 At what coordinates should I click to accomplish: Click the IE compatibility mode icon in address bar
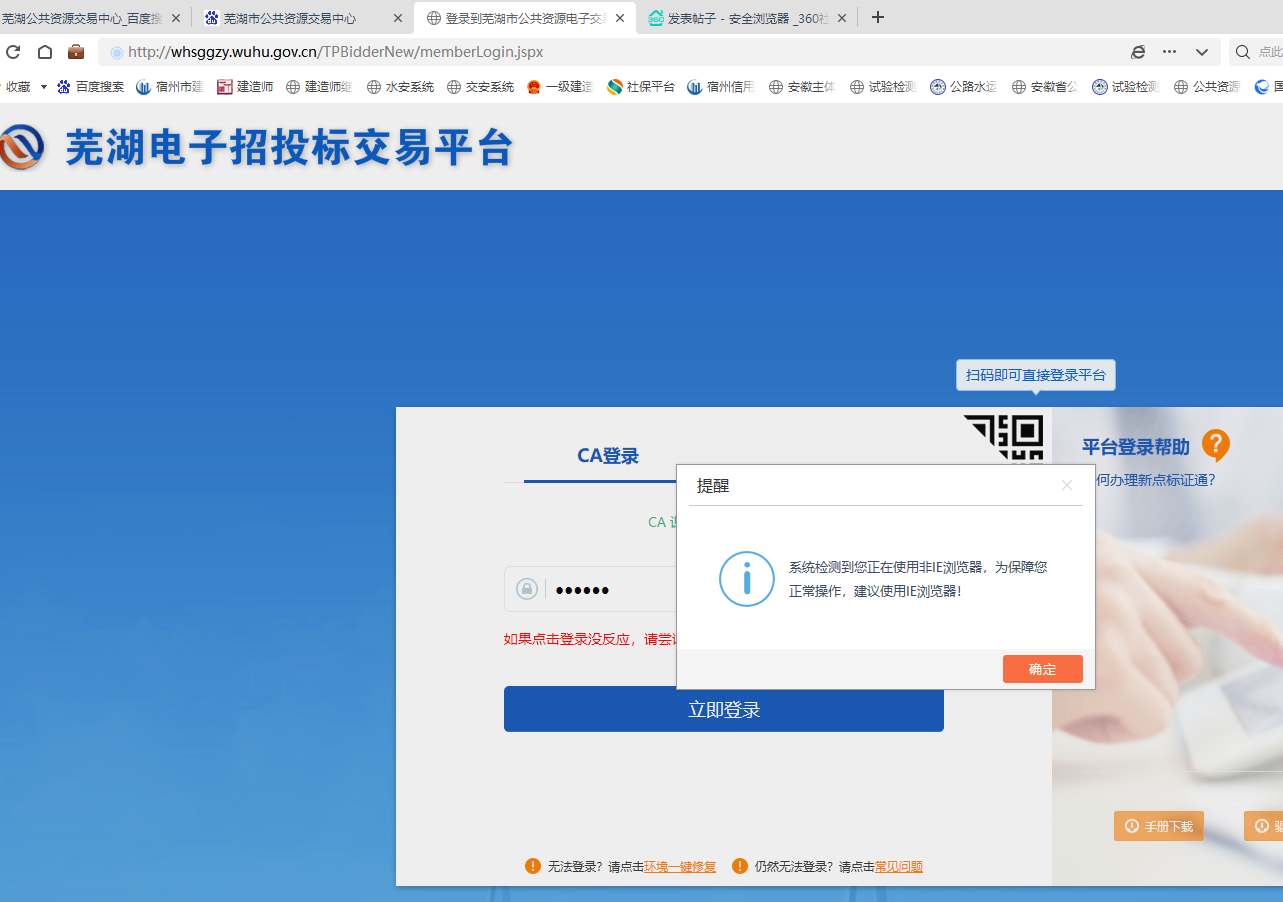pos(1138,52)
